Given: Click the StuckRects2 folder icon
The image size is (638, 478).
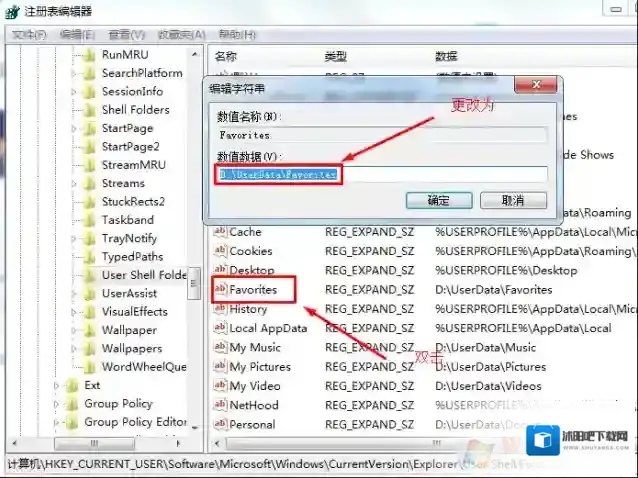Looking at the screenshot, I should point(89,201).
